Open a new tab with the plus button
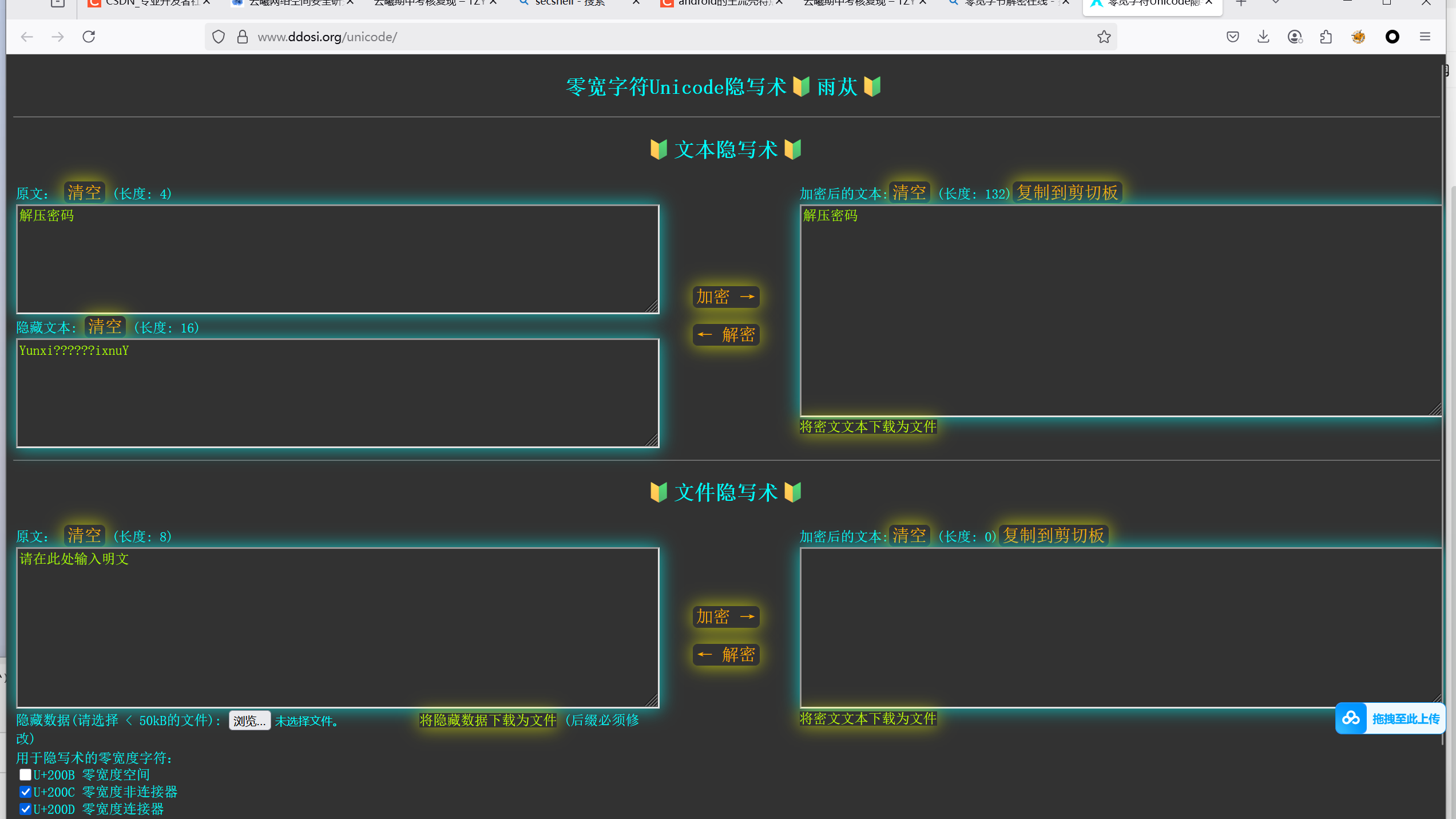 (1241, 3)
